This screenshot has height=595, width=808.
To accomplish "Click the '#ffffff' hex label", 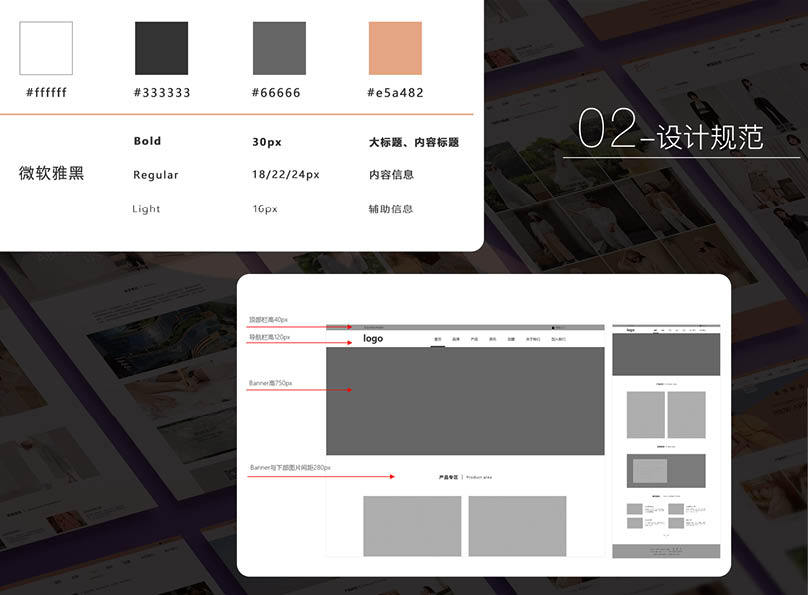I will pos(46,92).
